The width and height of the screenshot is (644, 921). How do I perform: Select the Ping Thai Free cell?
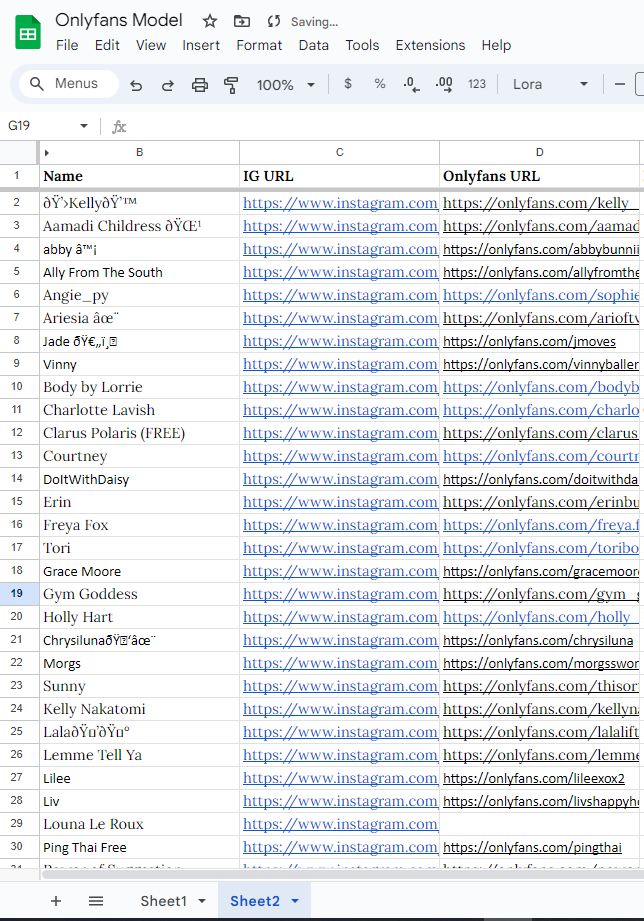tap(139, 848)
